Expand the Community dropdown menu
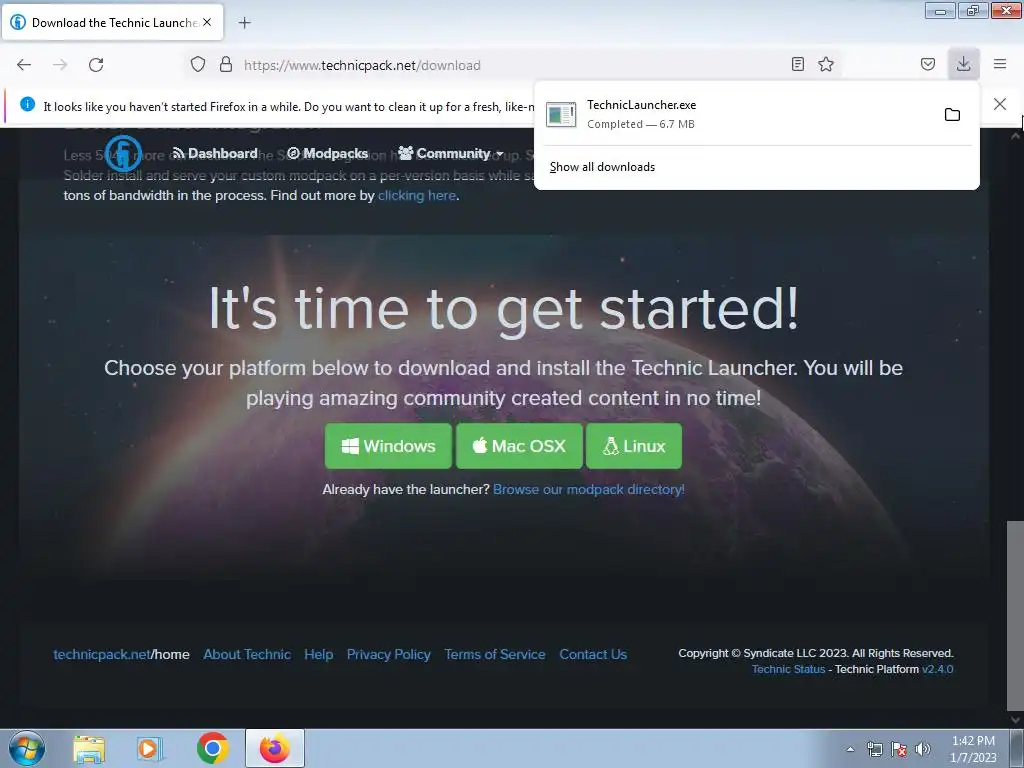This screenshot has height=768, width=1024. (x=451, y=153)
